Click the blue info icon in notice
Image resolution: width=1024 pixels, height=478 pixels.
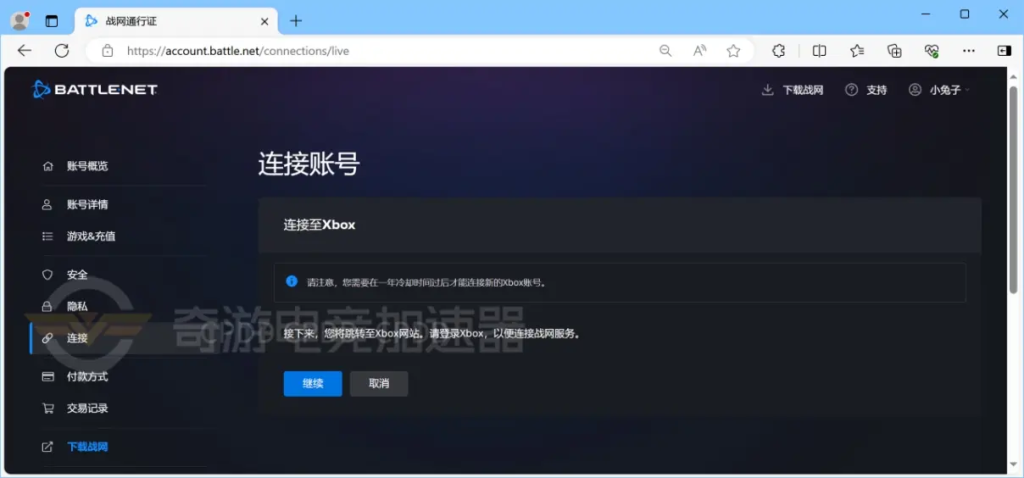pyautogui.click(x=292, y=281)
